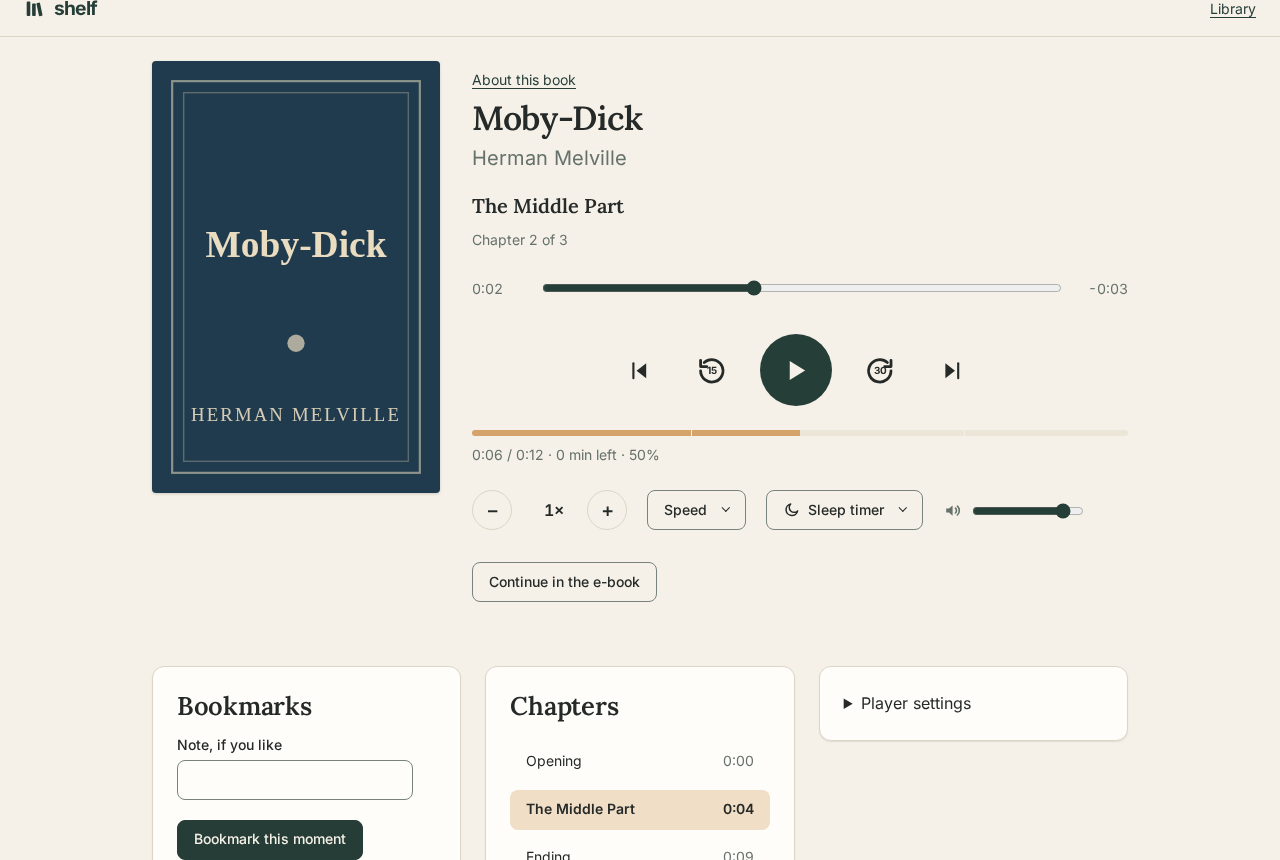Open the Library link

tap(1233, 9)
